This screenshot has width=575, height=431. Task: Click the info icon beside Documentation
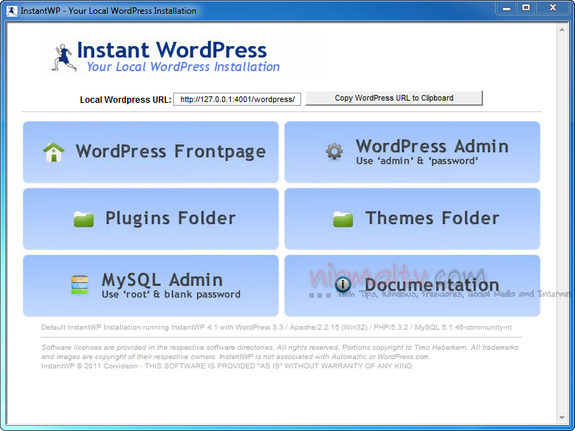(343, 284)
